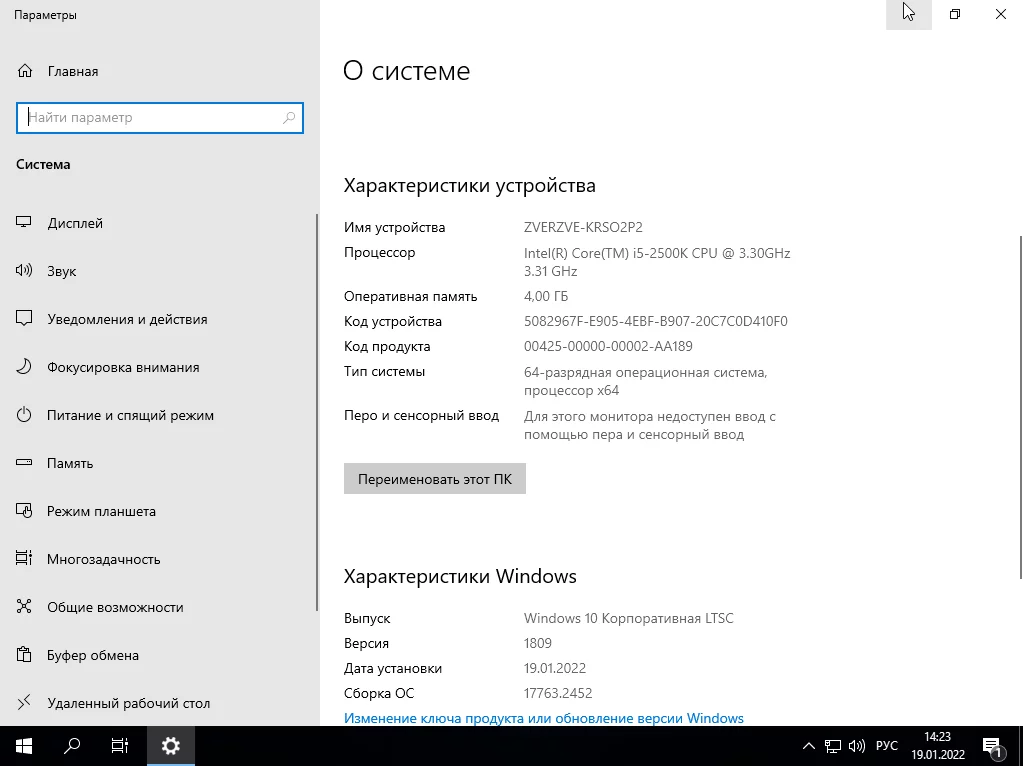
Task: Click the Settings gear on taskbar
Action: (x=170, y=746)
